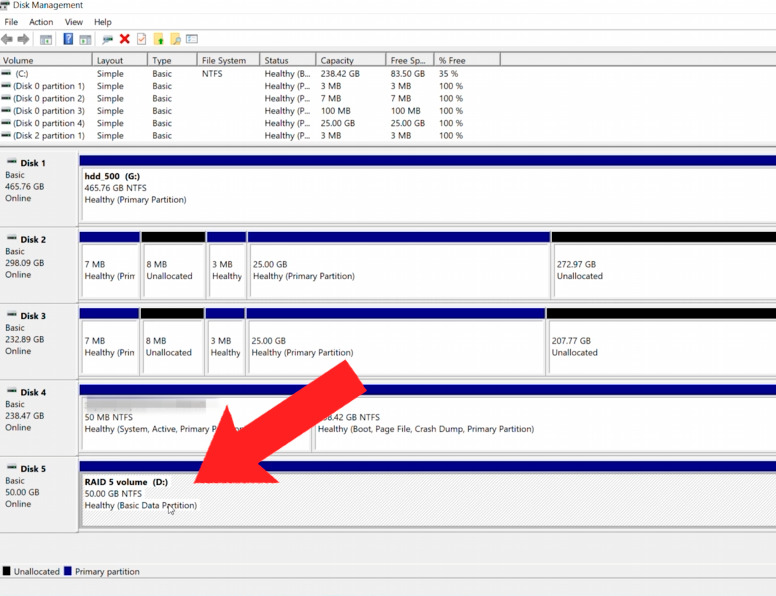Viewport: 776px width, 596px height.
Task: Open the Help menu
Action: point(103,22)
